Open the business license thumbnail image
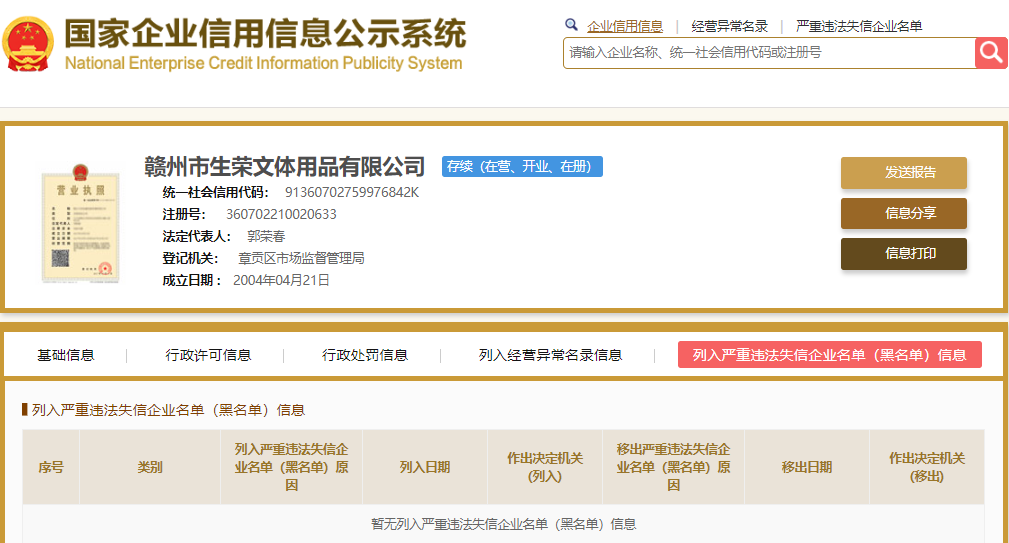Viewport: 1009px width, 543px height. [x=80, y=223]
